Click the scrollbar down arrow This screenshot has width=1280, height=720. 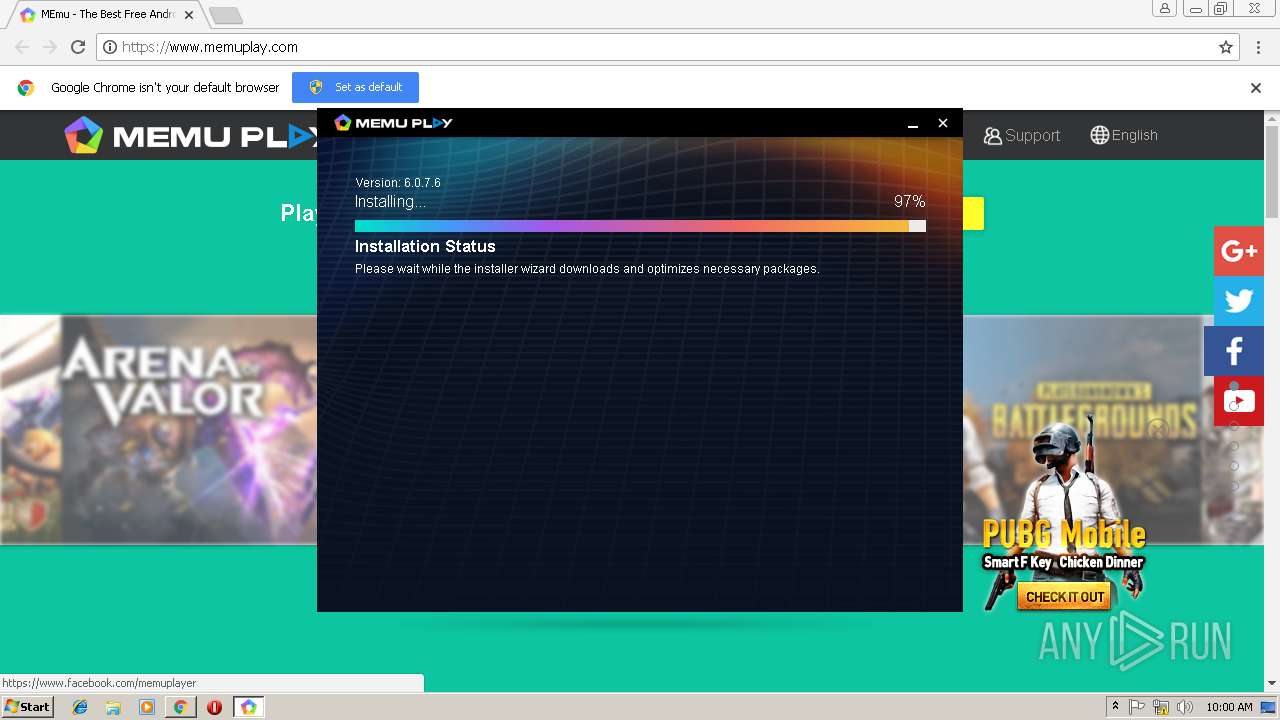point(1272,683)
